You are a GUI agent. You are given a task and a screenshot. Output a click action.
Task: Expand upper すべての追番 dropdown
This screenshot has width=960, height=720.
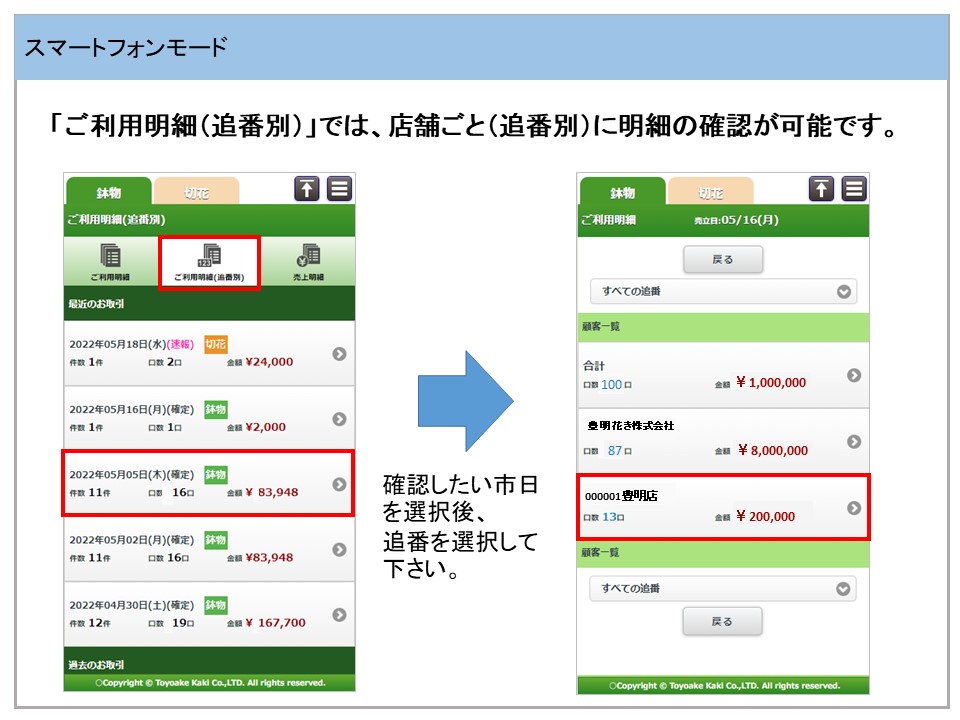point(722,292)
